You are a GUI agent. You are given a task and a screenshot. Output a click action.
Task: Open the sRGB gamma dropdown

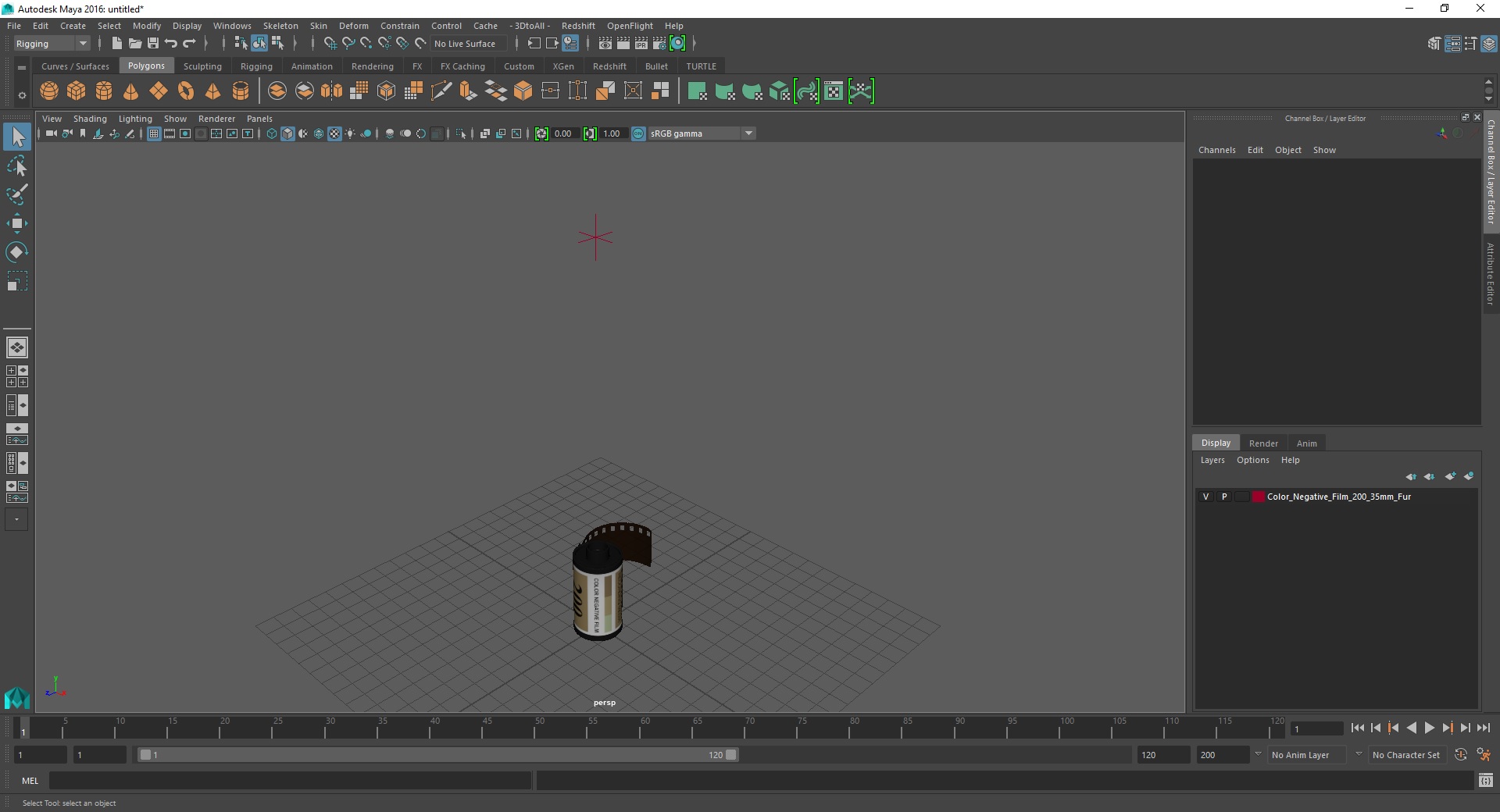[702, 134]
